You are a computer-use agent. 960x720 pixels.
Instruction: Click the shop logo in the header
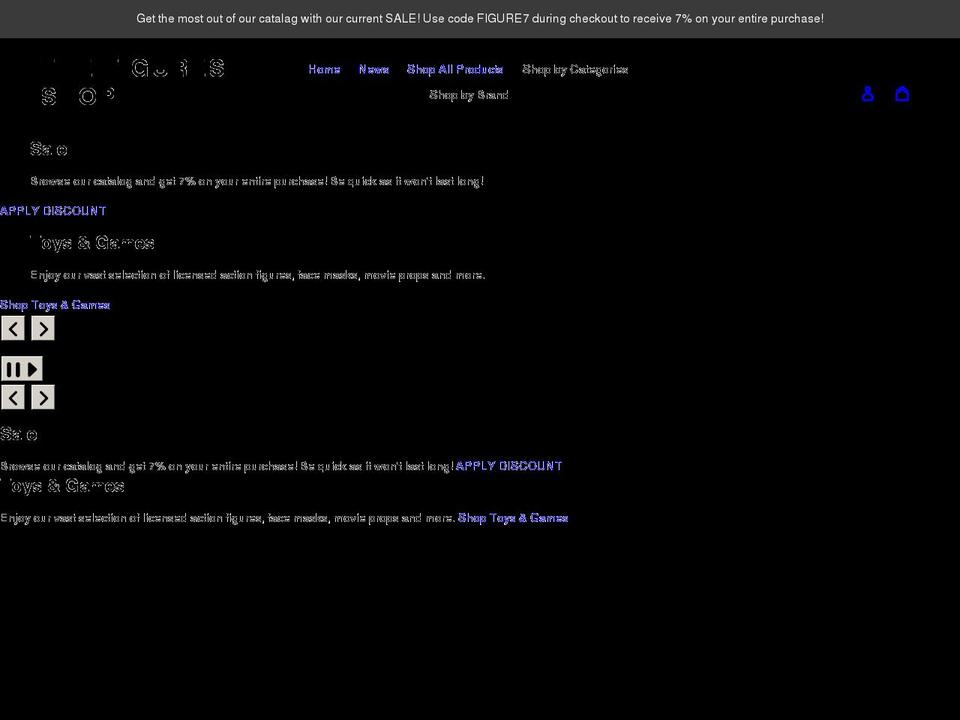click(x=133, y=82)
